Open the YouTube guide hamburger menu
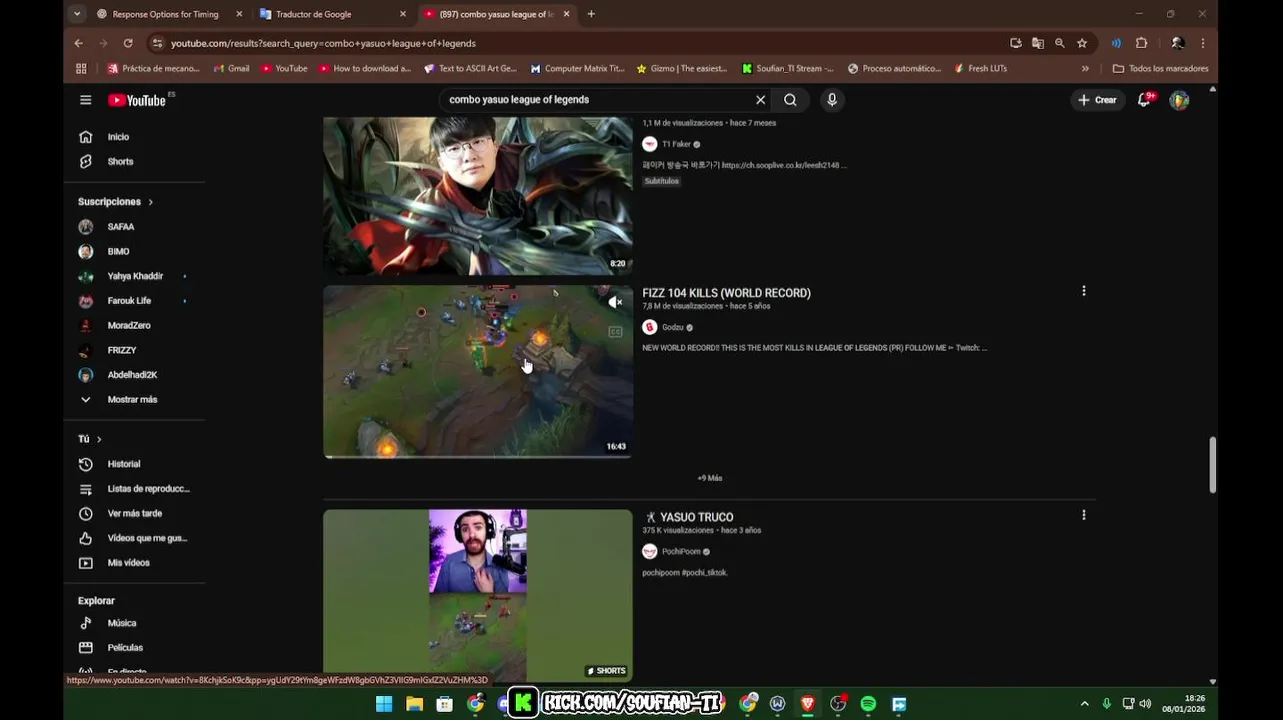The width and height of the screenshot is (1283, 720). [86, 100]
